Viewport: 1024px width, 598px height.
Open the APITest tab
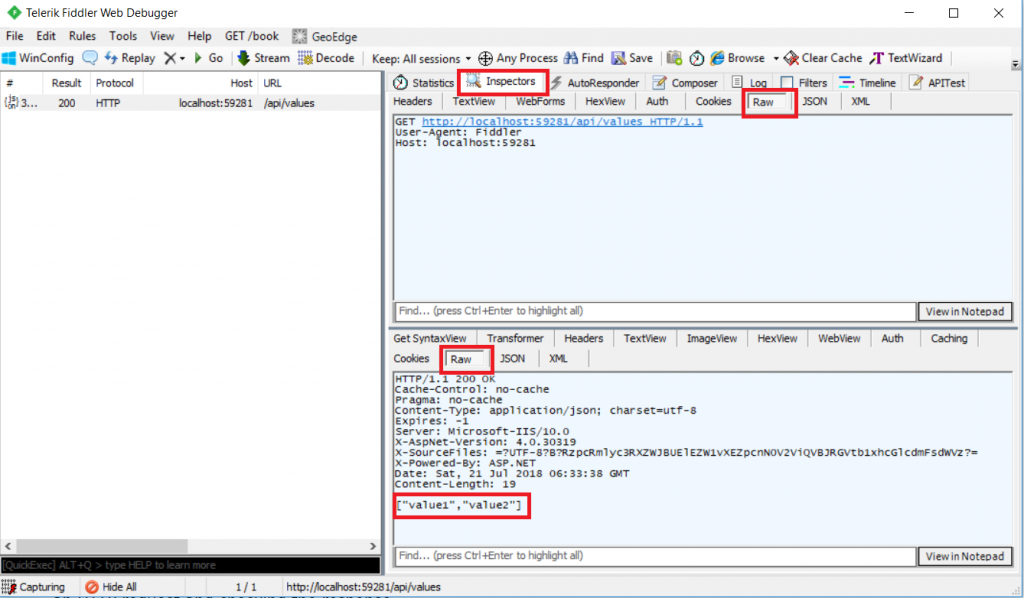(x=937, y=83)
